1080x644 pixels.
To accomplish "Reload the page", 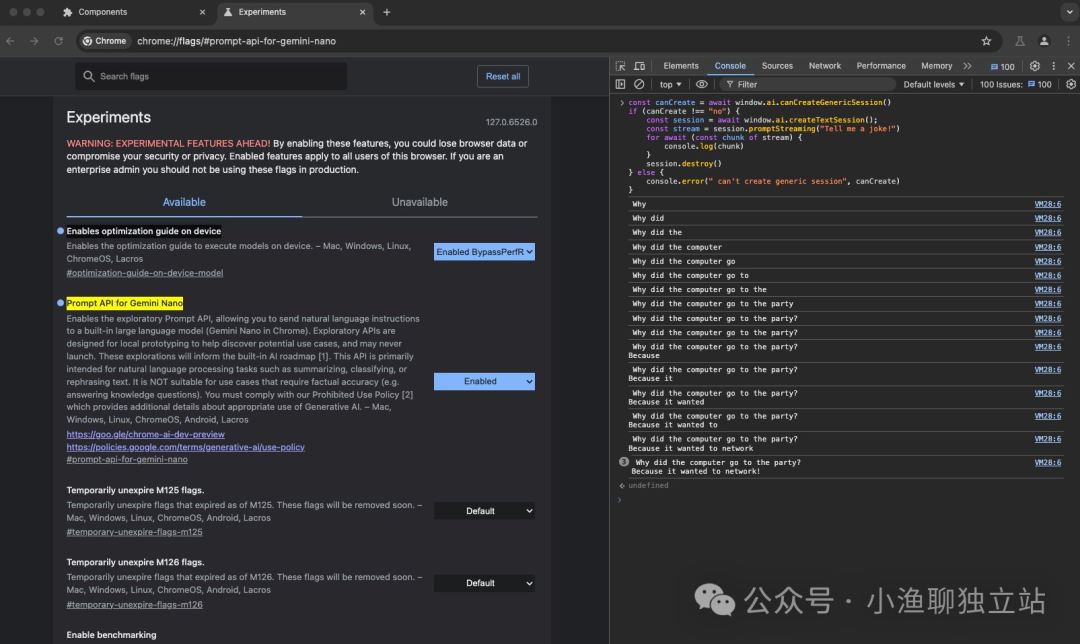I will click(59, 41).
